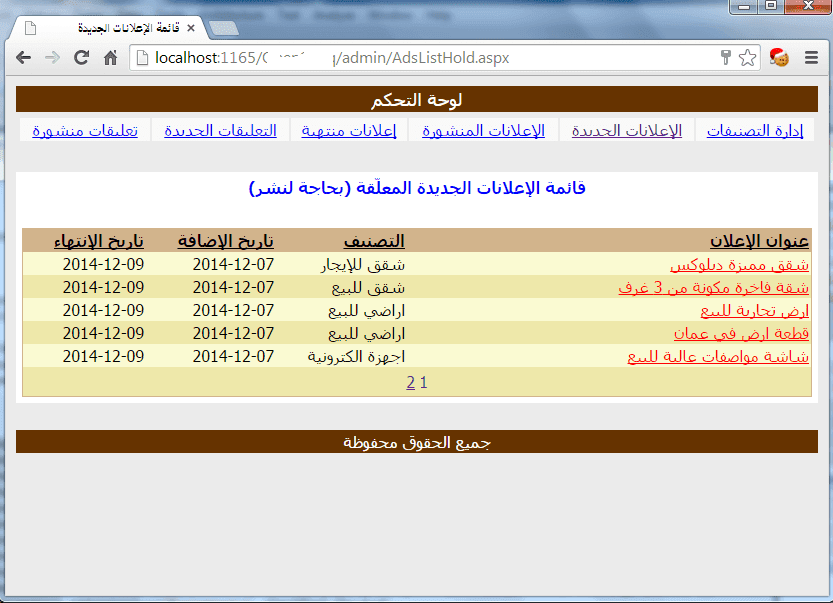Open إدارة التصنيفات menu link
This screenshot has width=833, height=603.
click(x=754, y=131)
